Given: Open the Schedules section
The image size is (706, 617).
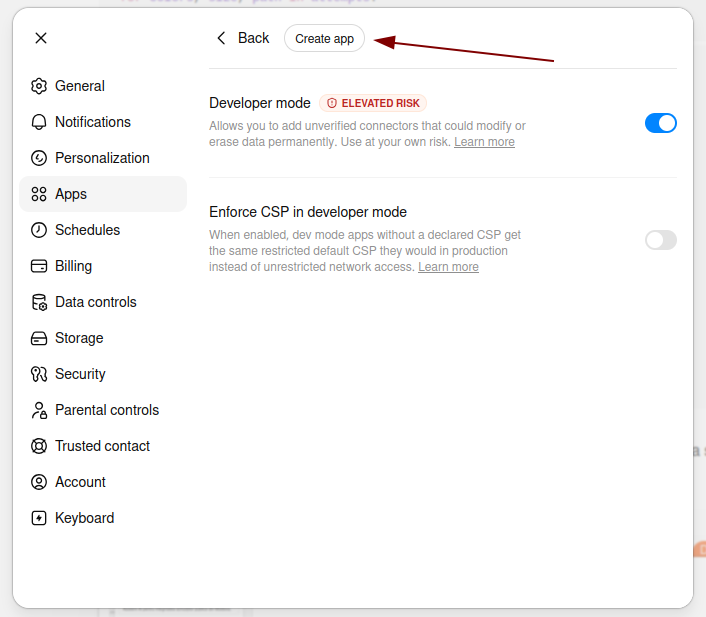Looking at the screenshot, I should pyautogui.click(x=103, y=230).
